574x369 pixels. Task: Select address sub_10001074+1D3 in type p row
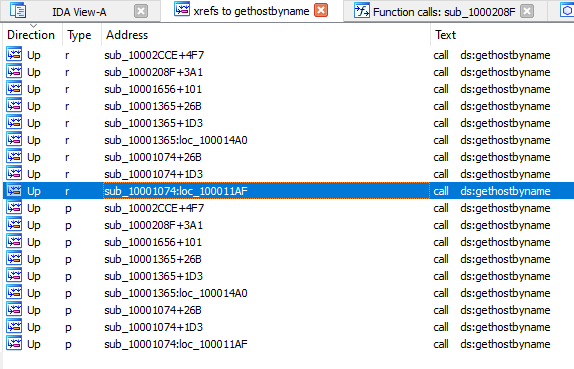(x=153, y=327)
